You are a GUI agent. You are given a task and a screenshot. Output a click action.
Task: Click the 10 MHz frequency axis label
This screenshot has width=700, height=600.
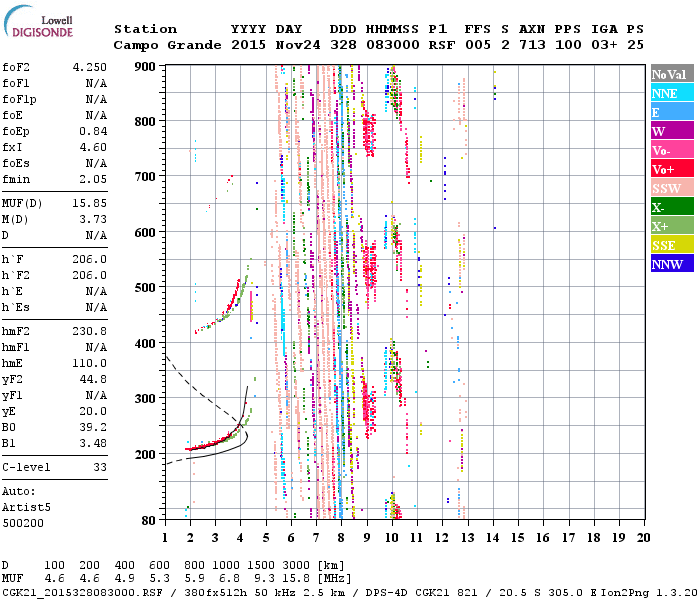pyautogui.click(x=392, y=538)
